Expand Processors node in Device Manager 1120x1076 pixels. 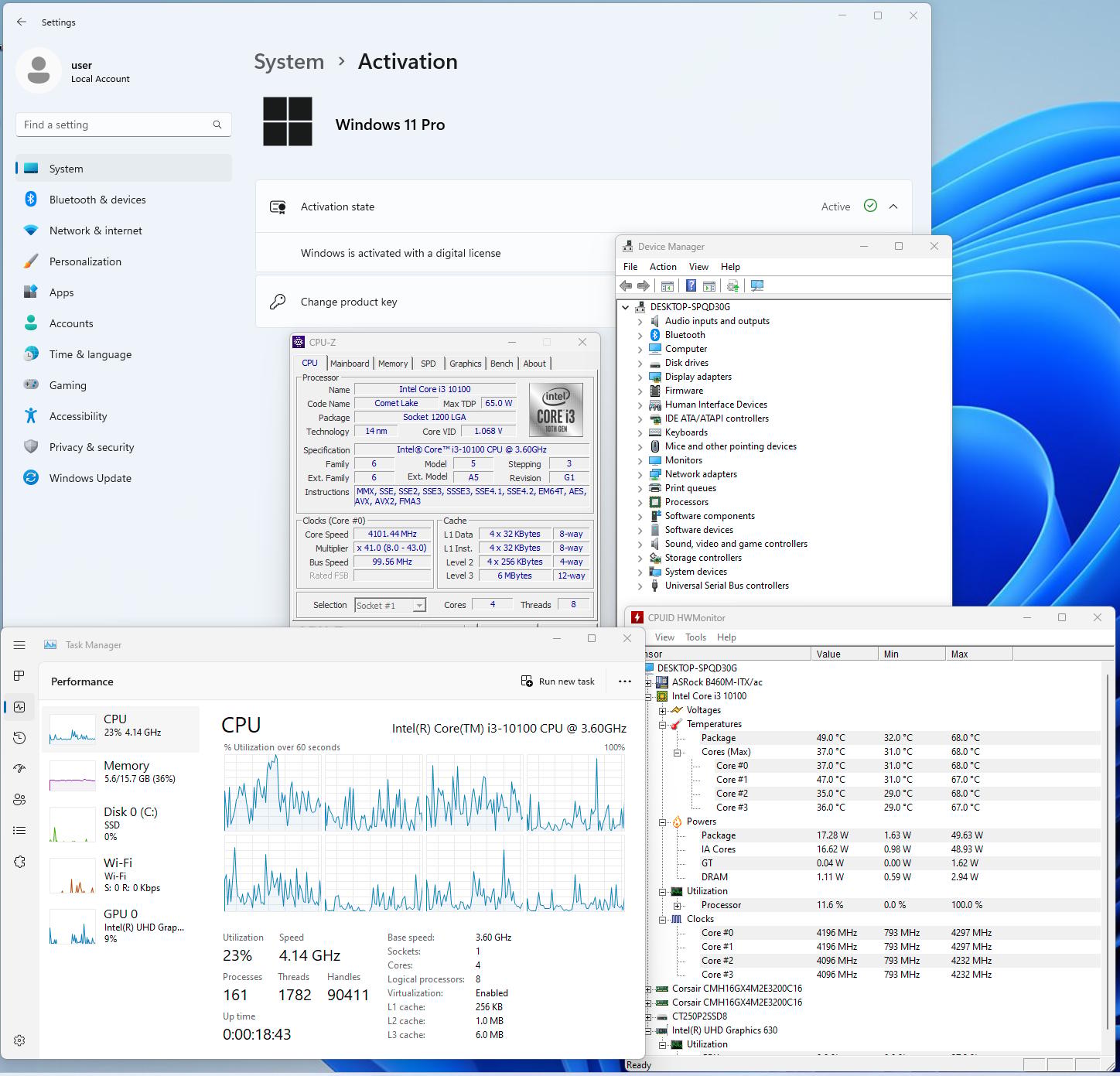click(640, 502)
